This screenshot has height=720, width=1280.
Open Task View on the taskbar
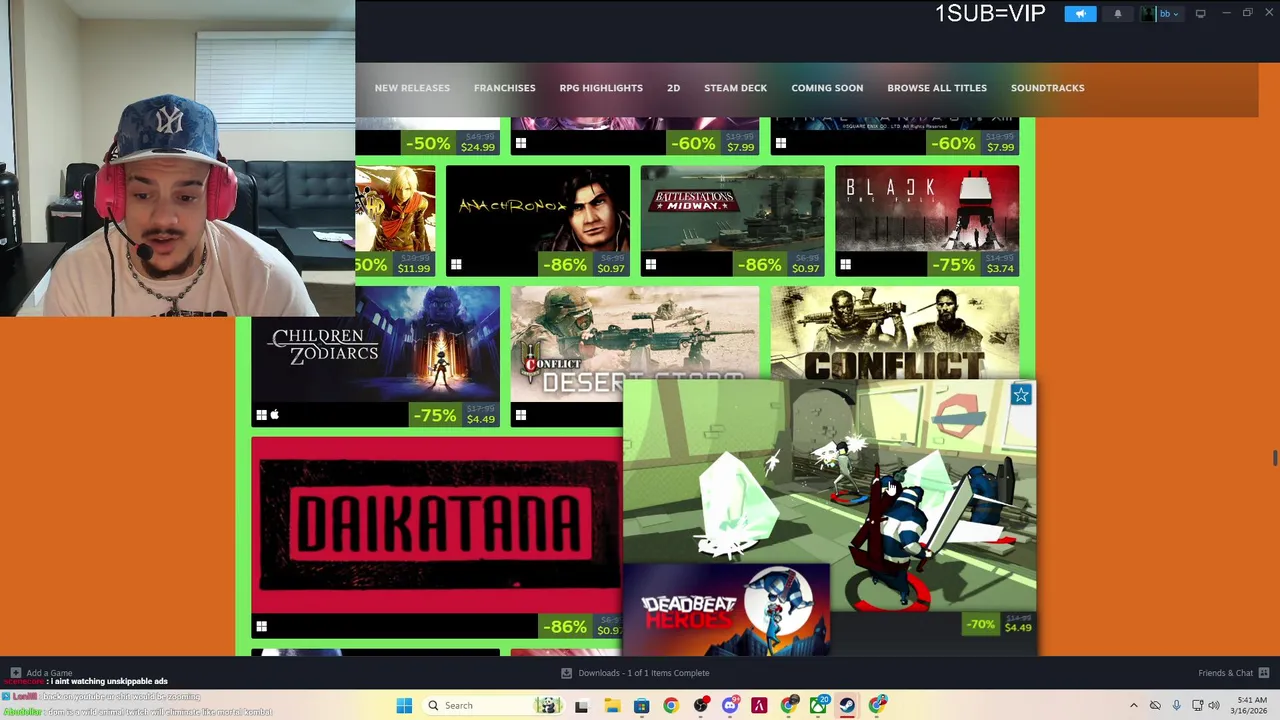point(581,706)
